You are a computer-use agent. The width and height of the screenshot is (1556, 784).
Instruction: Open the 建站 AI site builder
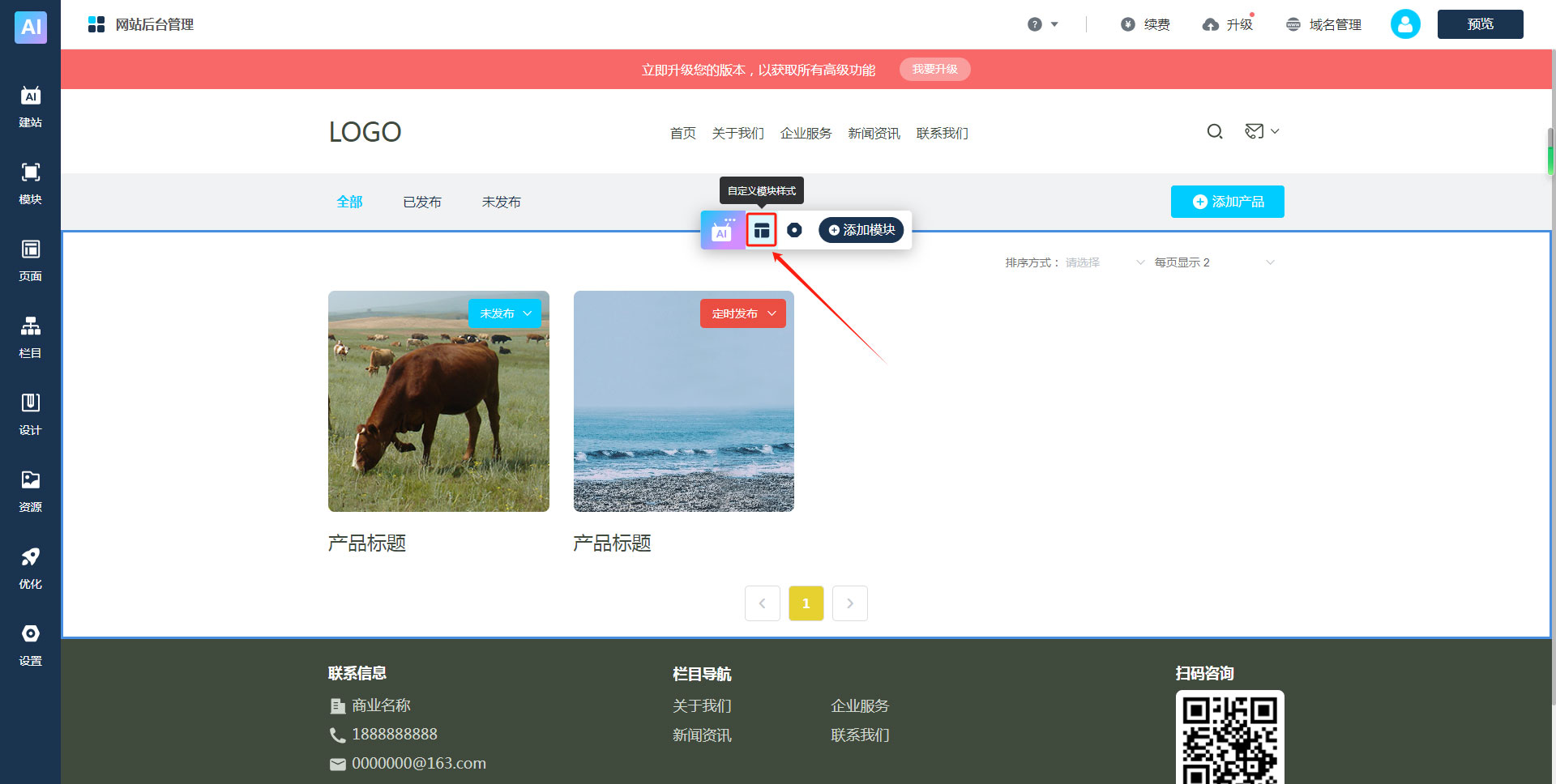coord(31,107)
